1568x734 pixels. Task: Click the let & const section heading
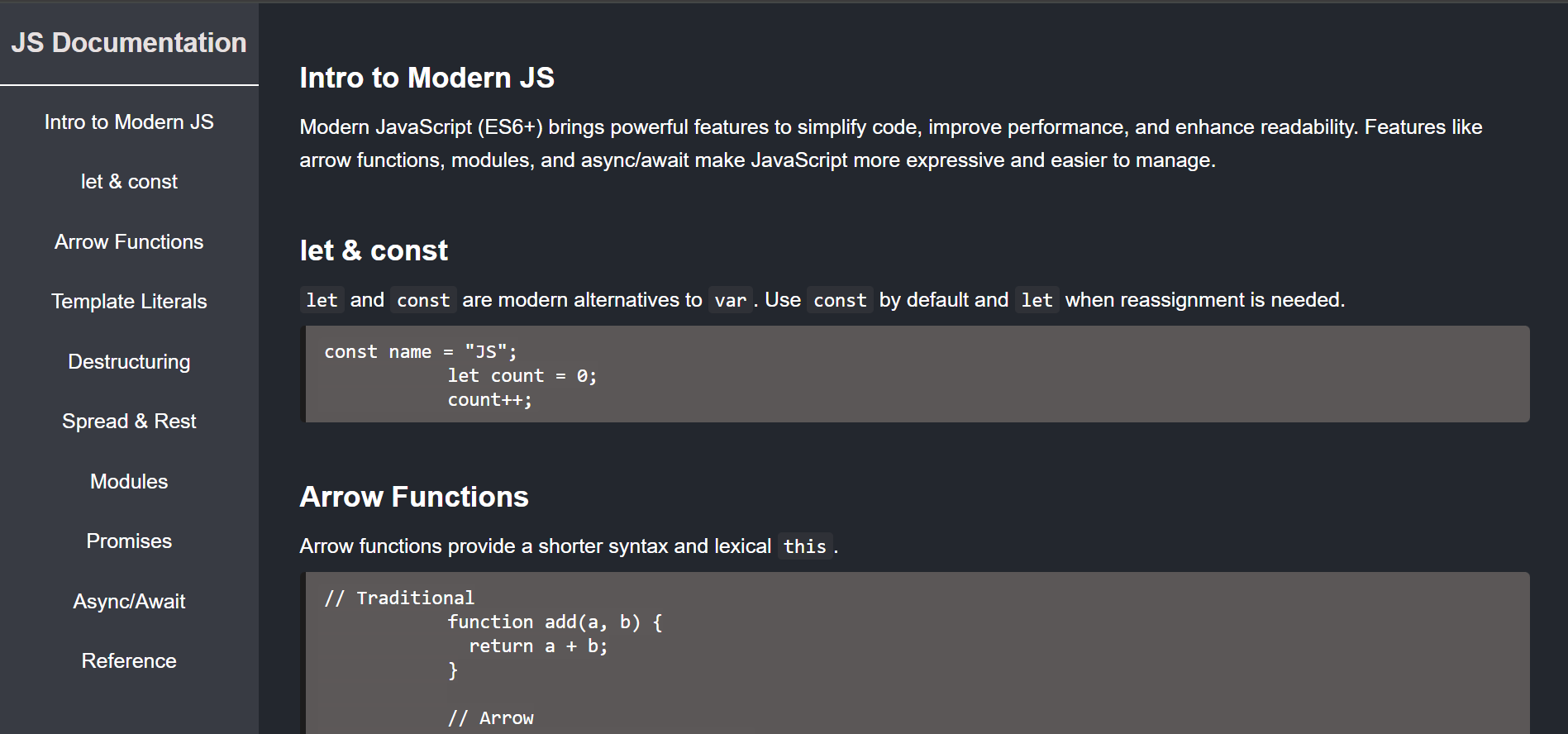tap(374, 250)
